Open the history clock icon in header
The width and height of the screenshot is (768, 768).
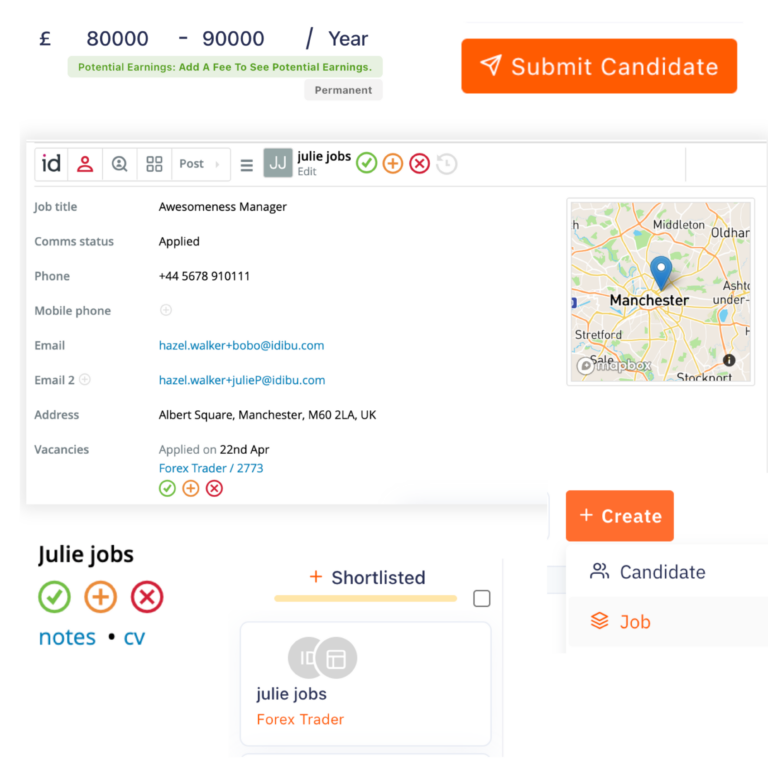446,164
